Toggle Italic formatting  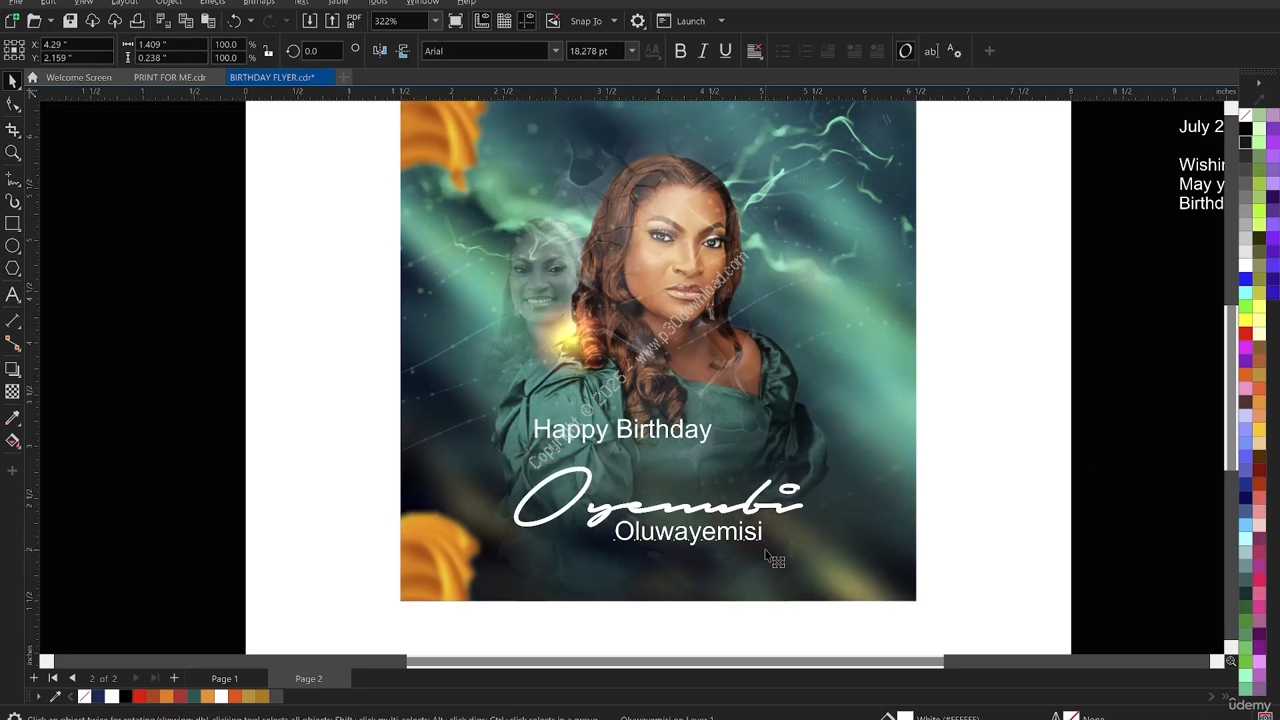(x=703, y=51)
